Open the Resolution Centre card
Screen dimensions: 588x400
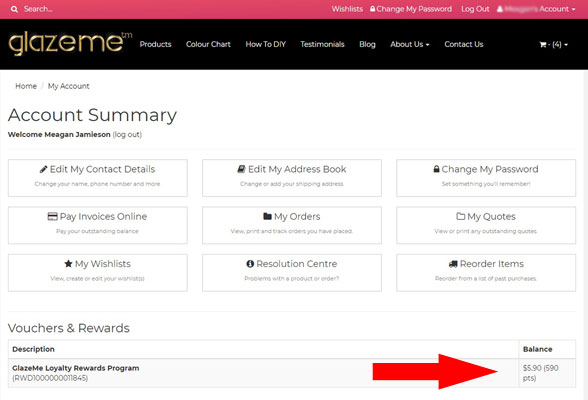292,273
